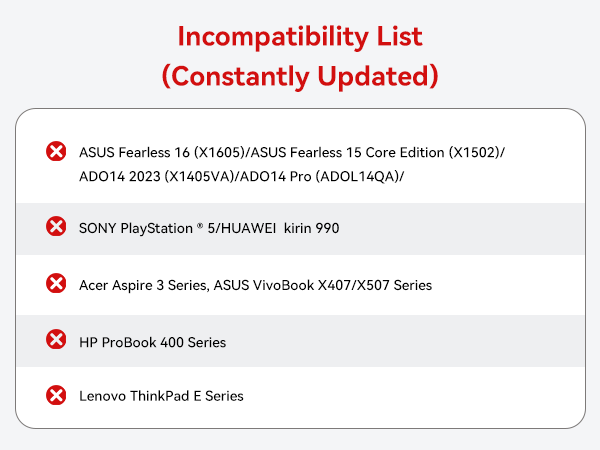The width and height of the screenshot is (600, 450).
Task: Click the red X beside HP ProBook 400 Series
Action: tap(56, 340)
